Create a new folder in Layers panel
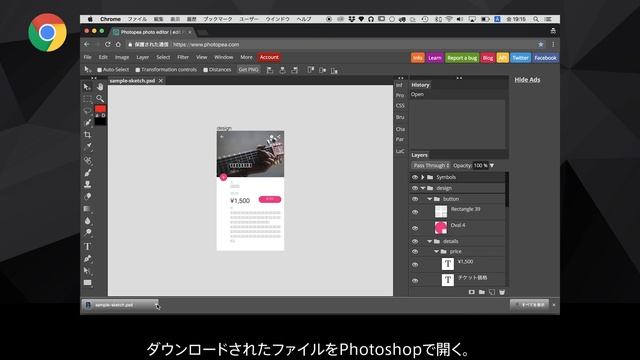The image size is (640, 360). [x=482, y=292]
